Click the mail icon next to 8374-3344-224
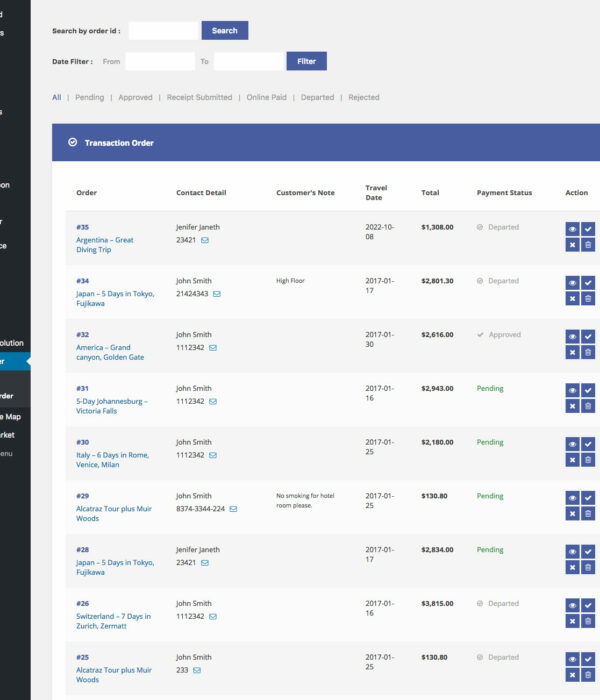Image resolution: width=600 pixels, height=700 pixels. tap(233, 509)
